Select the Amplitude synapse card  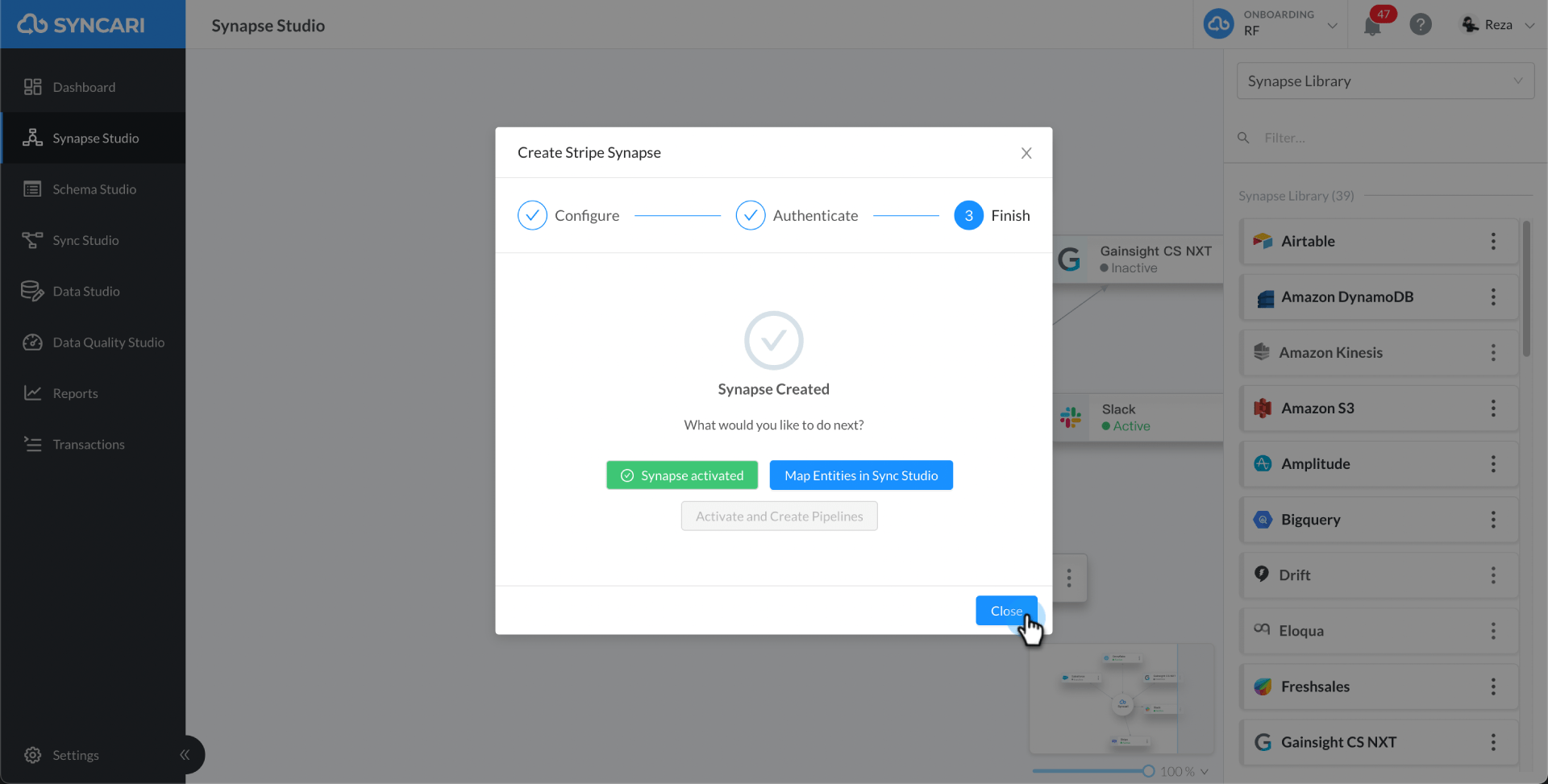coord(1379,463)
